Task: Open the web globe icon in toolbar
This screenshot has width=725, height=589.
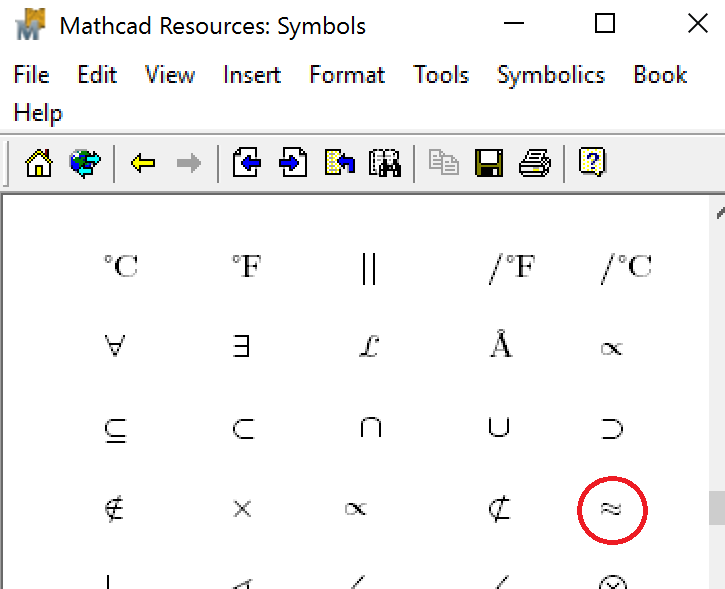Action: point(85,163)
